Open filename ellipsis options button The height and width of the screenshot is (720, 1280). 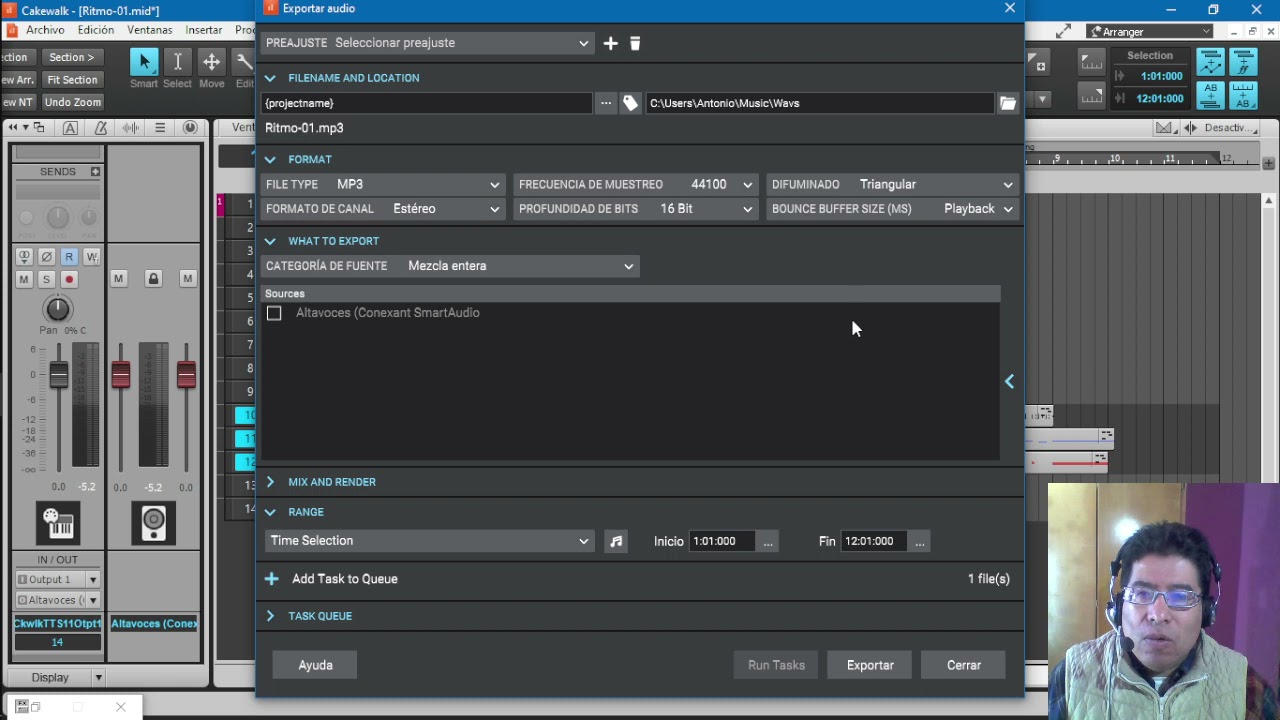tap(605, 103)
